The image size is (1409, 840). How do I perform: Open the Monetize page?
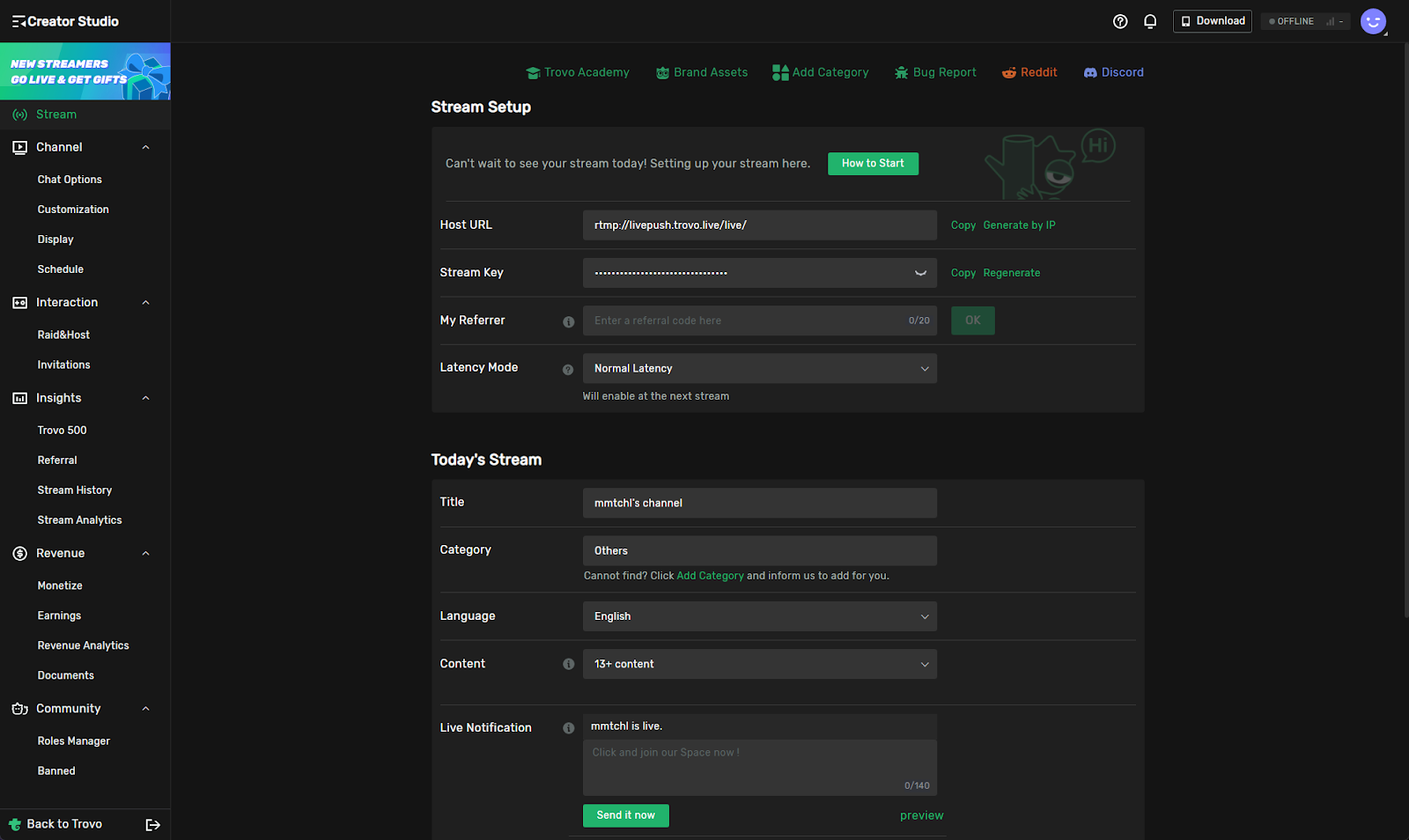(60, 586)
